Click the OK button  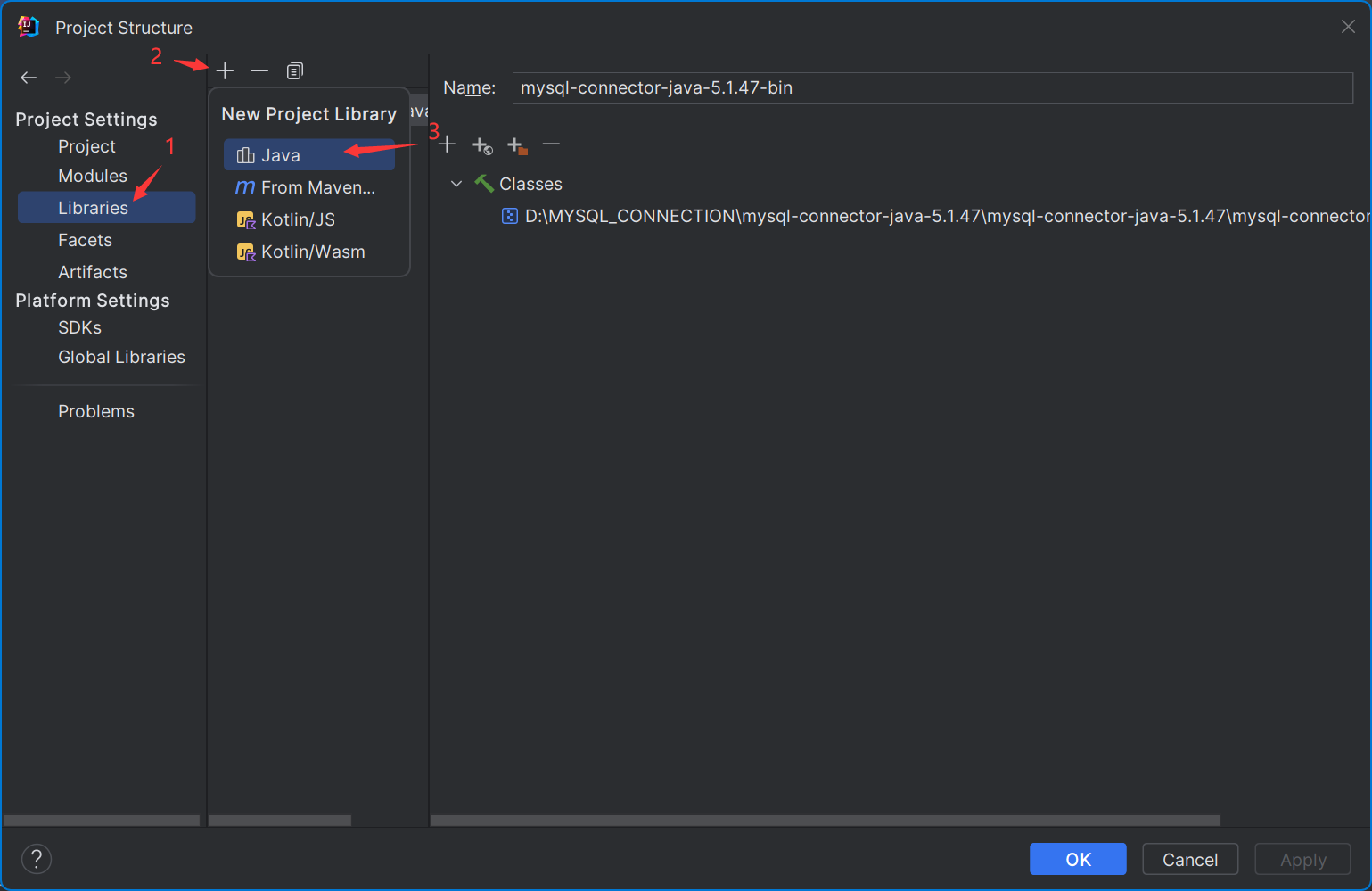1078,859
